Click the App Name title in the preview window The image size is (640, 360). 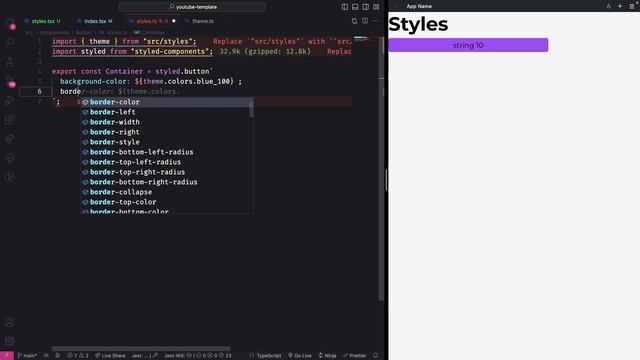coord(419,6)
